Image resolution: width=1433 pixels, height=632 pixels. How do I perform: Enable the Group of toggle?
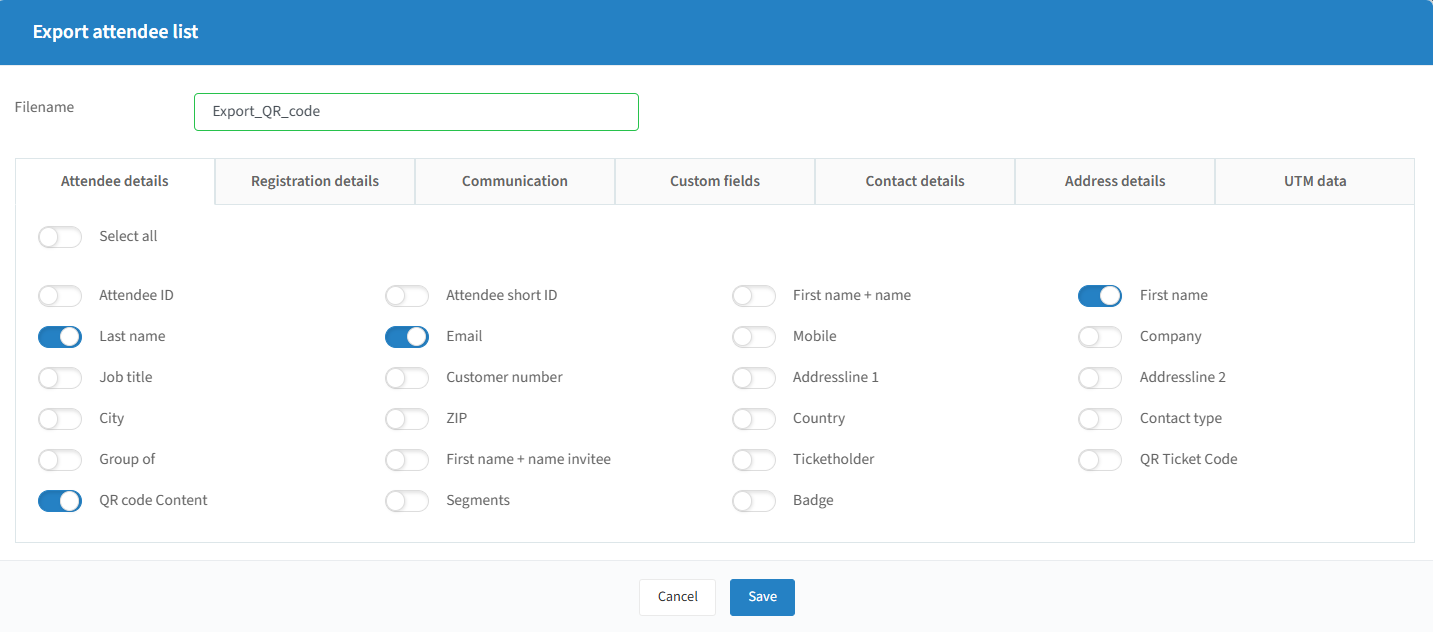(60, 460)
